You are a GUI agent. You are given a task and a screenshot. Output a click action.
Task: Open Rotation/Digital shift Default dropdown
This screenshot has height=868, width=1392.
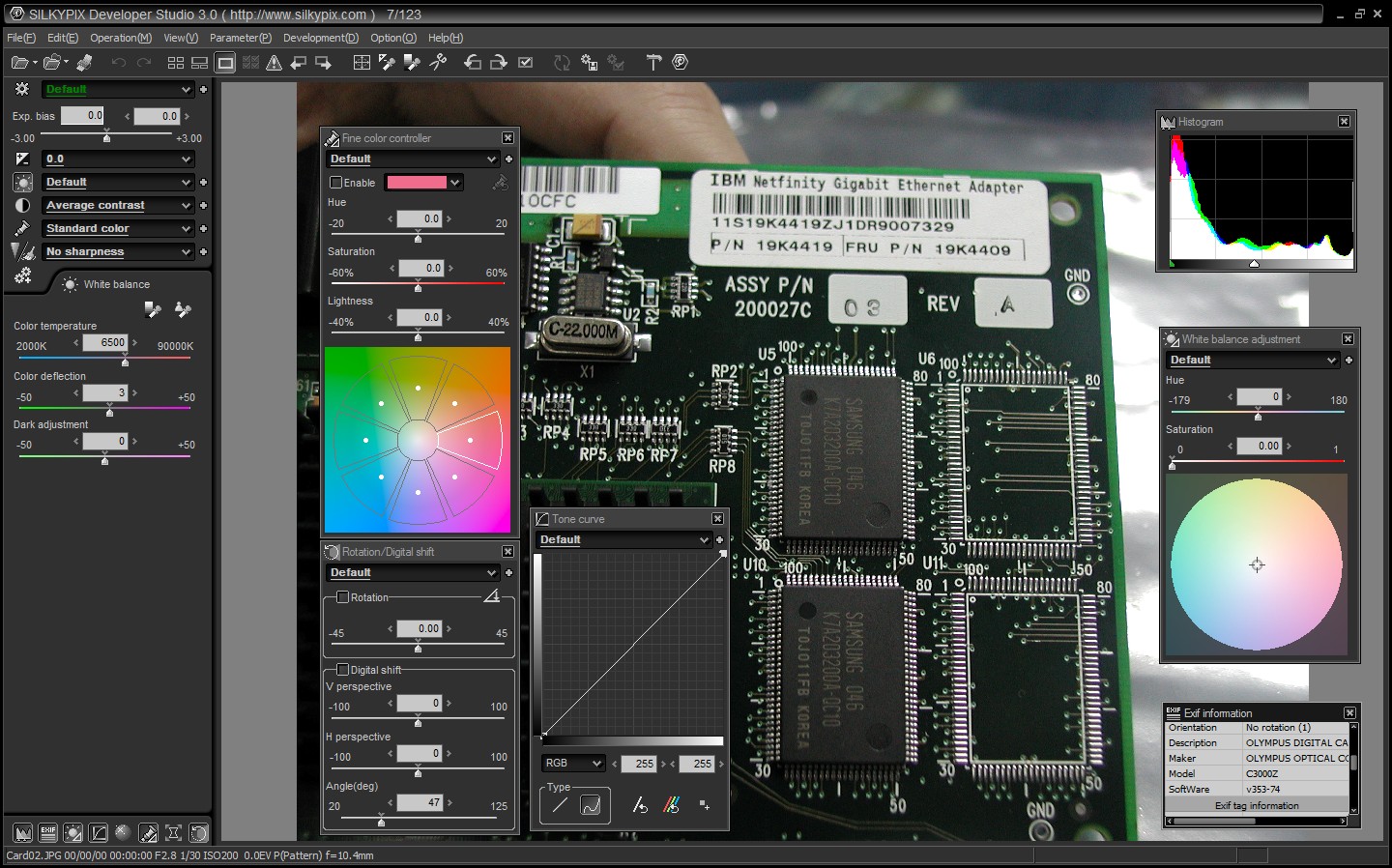413,572
